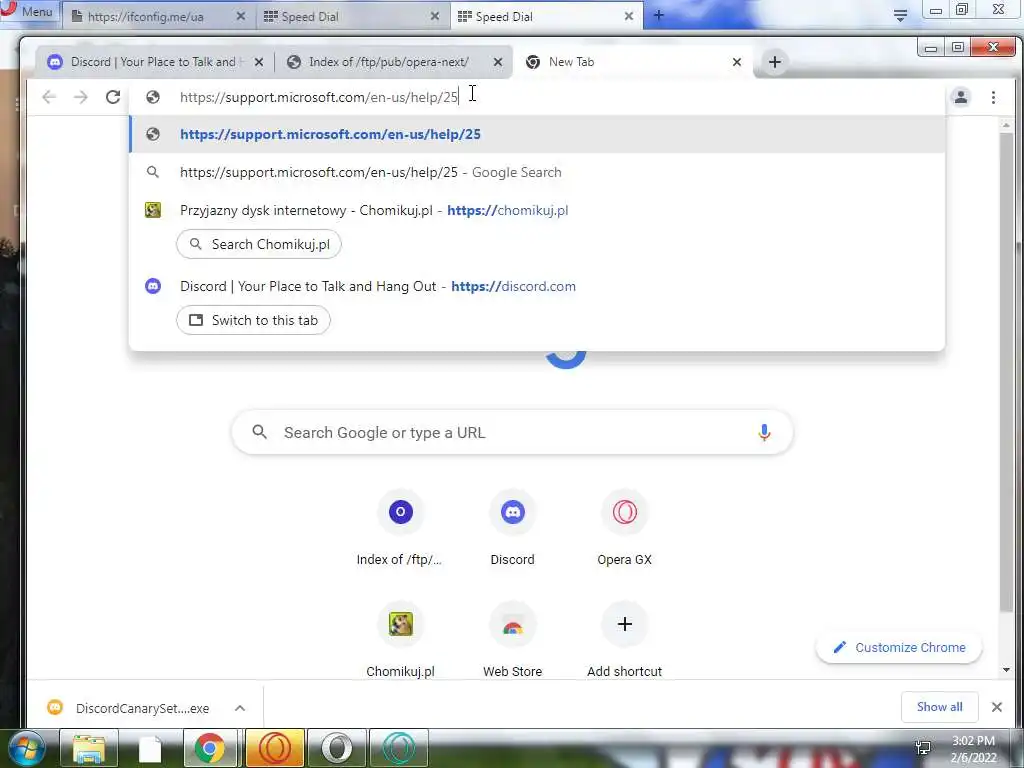Click Customize Chrome button
Screen dimensions: 1024x768
(899, 647)
